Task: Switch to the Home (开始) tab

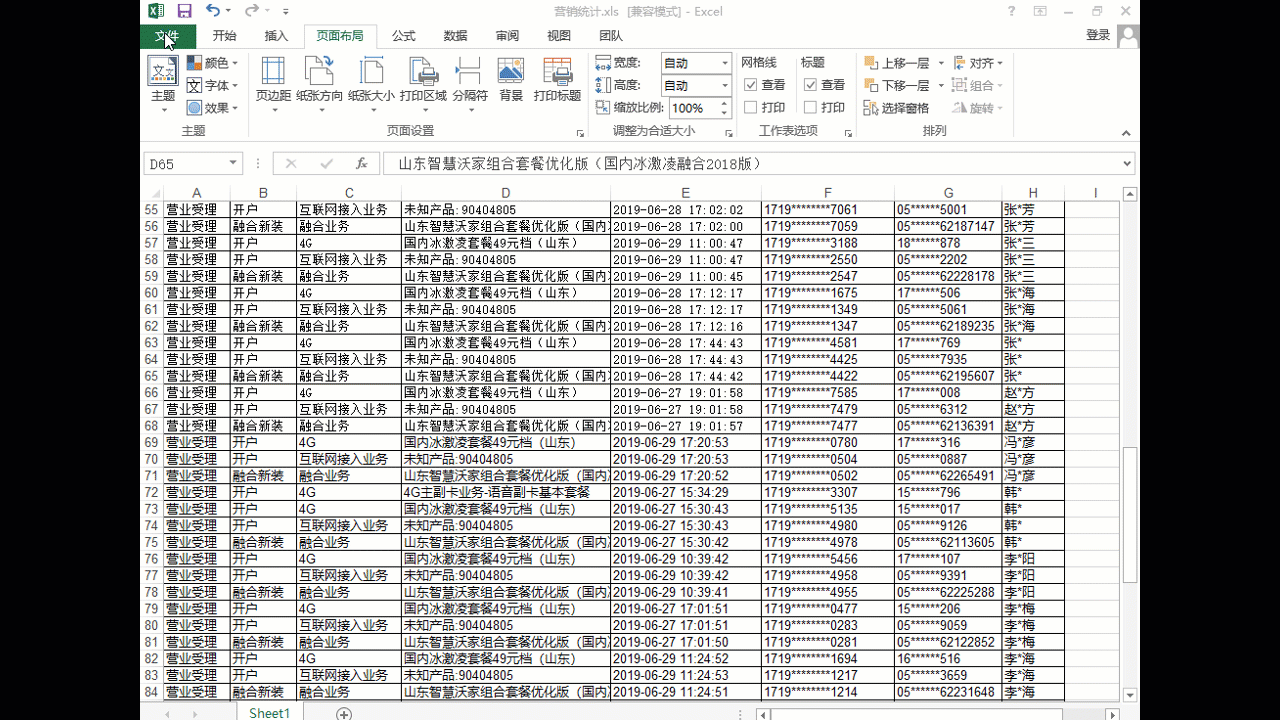Action: click(x=224, y=36)
